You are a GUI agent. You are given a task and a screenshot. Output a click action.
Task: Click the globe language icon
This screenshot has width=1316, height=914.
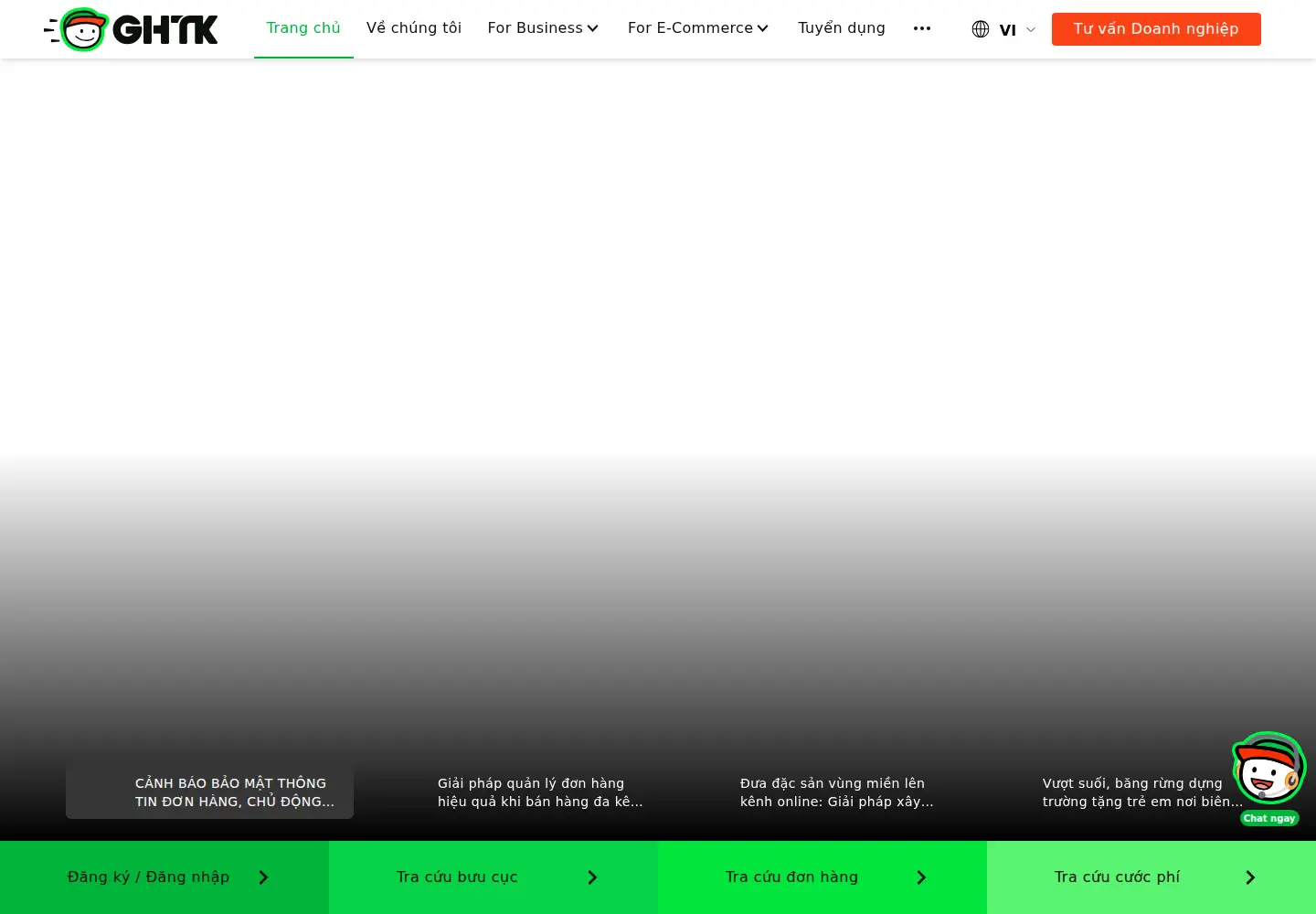coord(981,29)
